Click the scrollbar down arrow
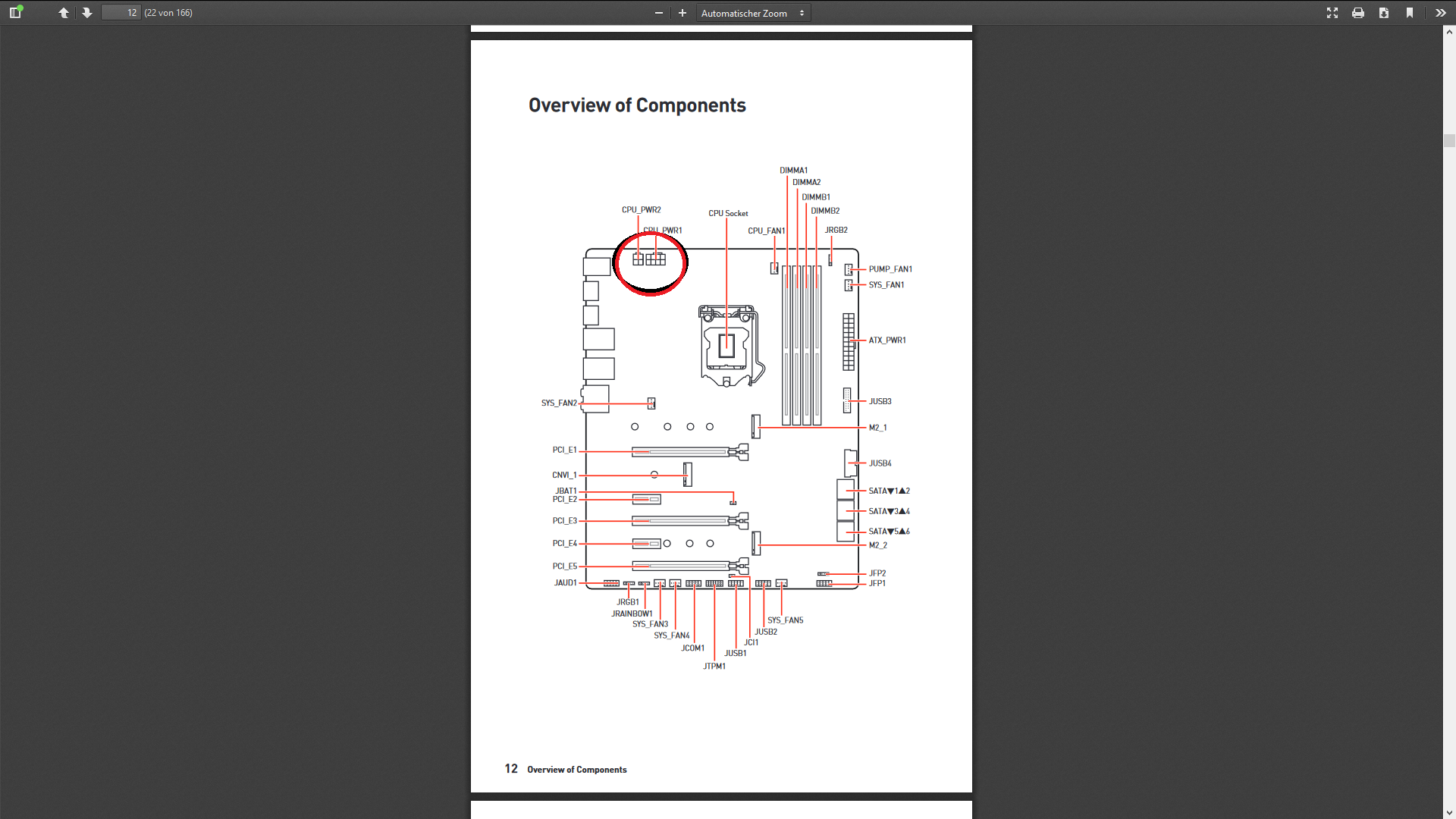The height and width of the screenshot is (819, 1456). (x=1449, y=812)
